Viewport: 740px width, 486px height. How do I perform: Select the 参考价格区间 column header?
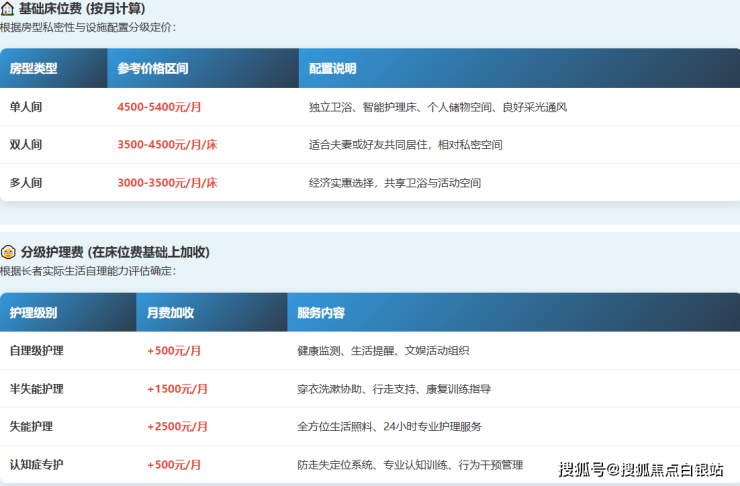pos(153,69)
